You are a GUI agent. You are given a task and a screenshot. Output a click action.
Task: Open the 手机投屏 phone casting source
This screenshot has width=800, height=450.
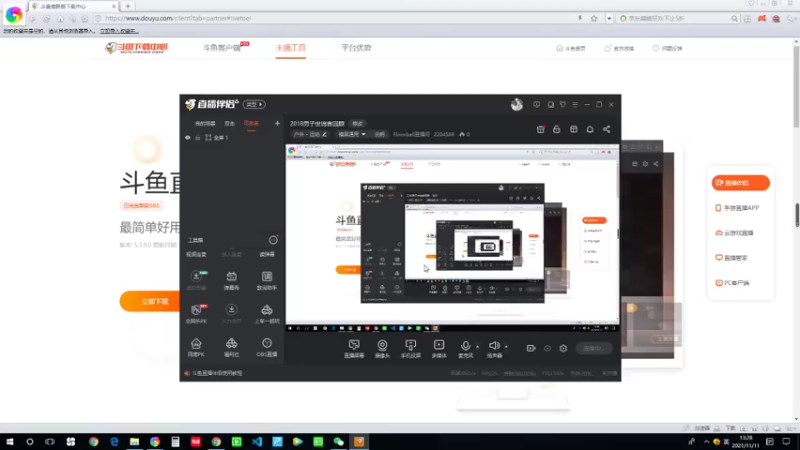[410, 349]
